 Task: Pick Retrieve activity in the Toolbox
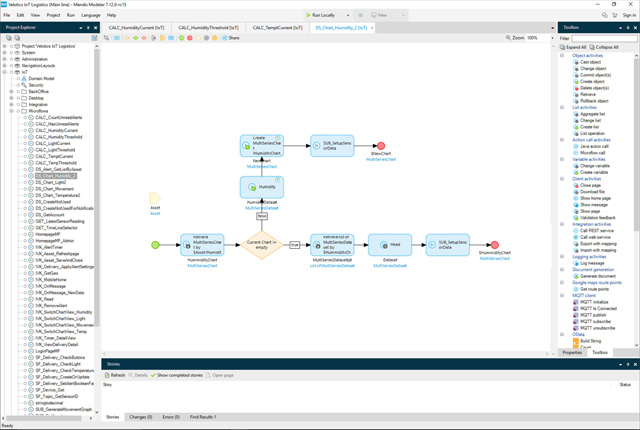(587, 95)
